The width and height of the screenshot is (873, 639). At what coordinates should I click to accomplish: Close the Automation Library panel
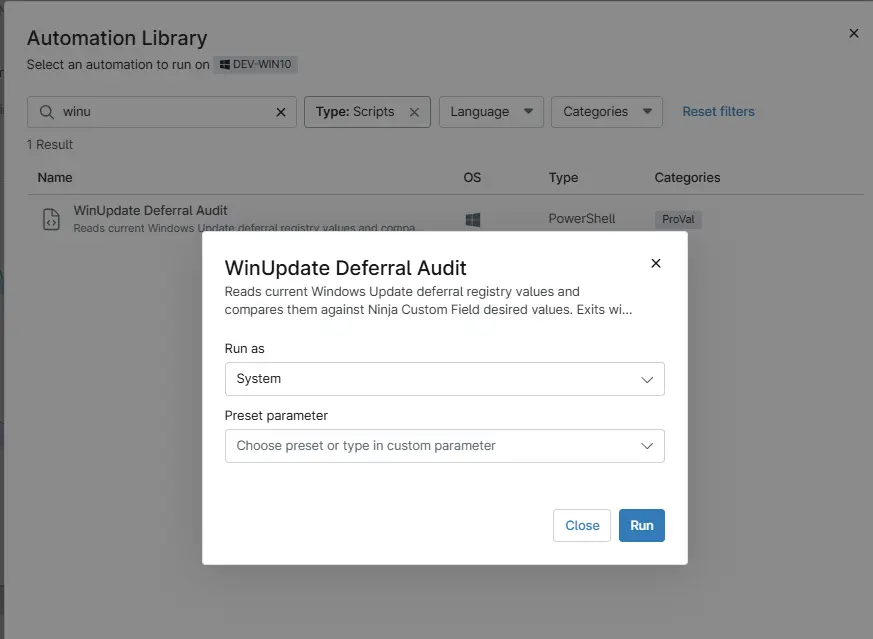click(853, 33)
